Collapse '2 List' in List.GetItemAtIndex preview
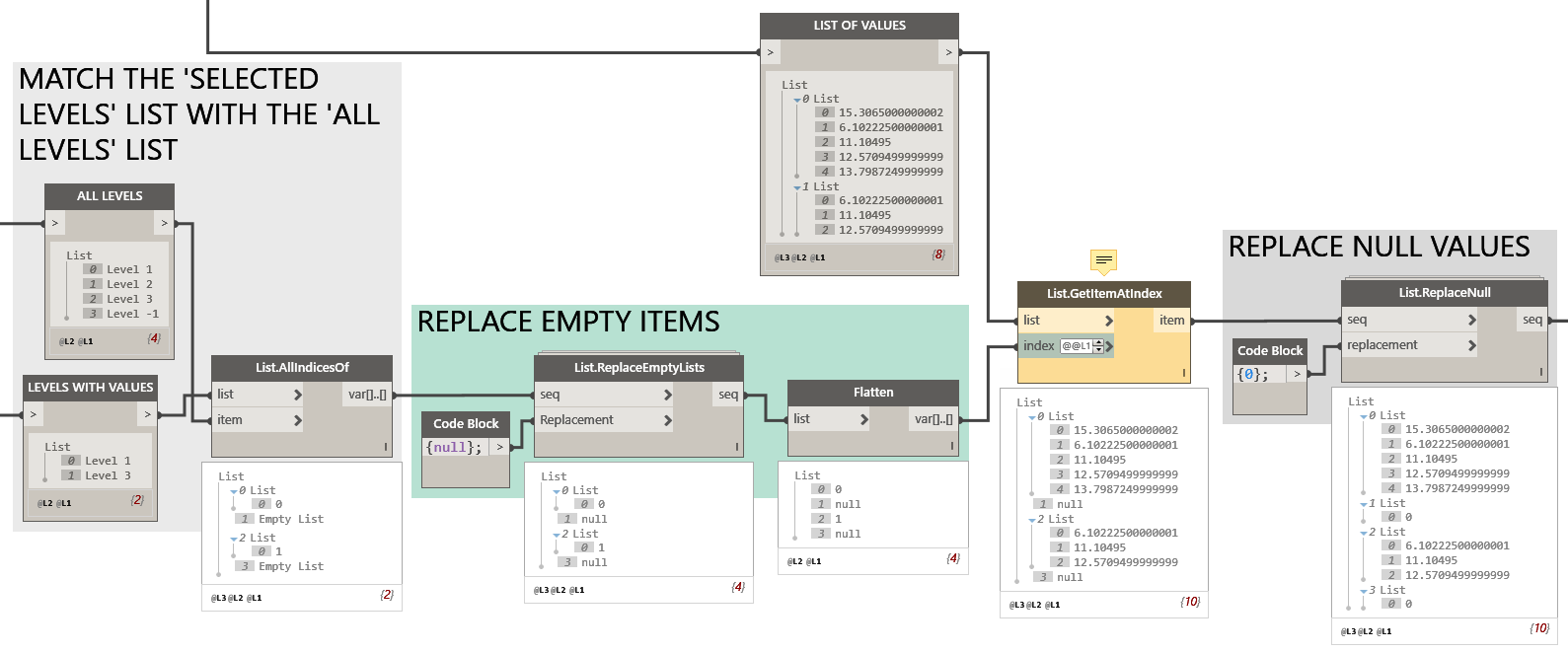 [x=1032, y=520]
